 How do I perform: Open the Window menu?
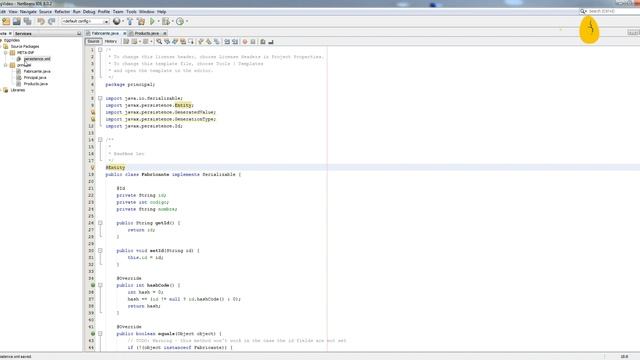click(x=147, y=12)
